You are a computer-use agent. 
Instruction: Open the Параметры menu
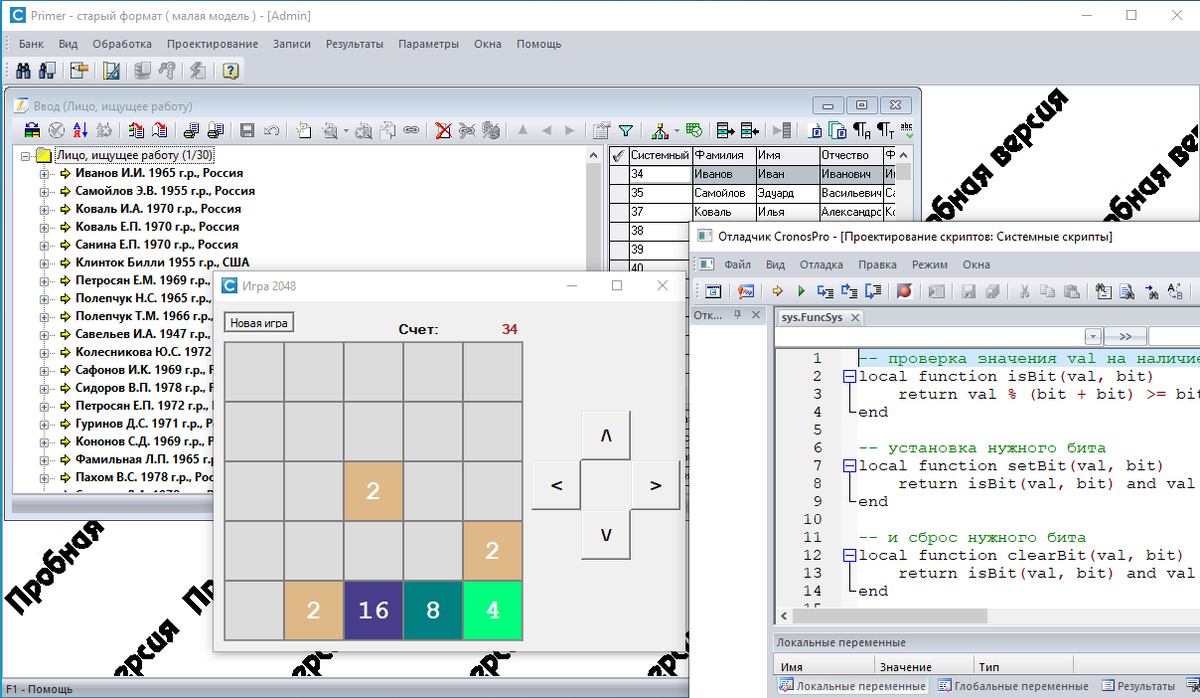coord(428,44)
